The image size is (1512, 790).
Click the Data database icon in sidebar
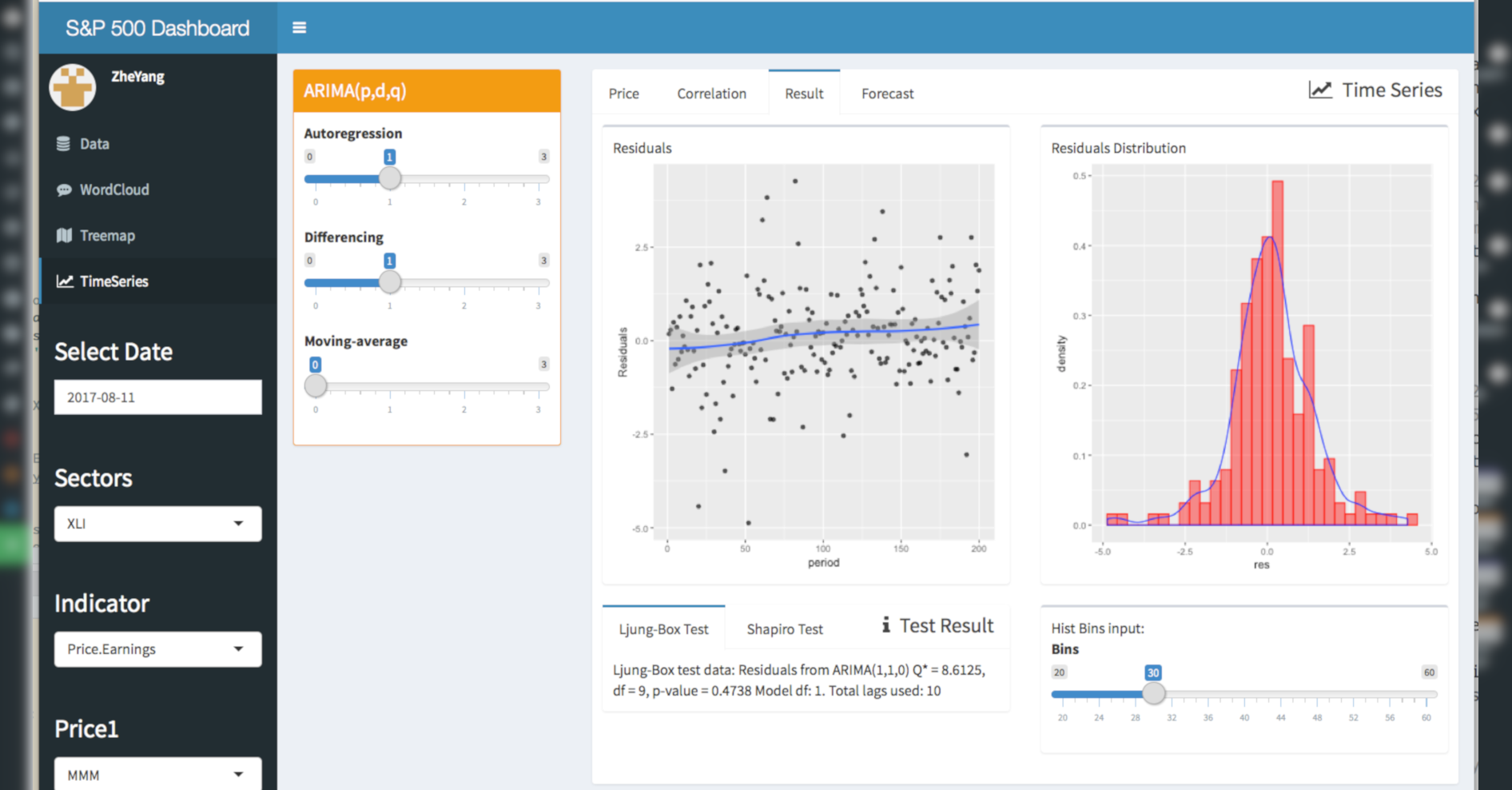(63, 144)
